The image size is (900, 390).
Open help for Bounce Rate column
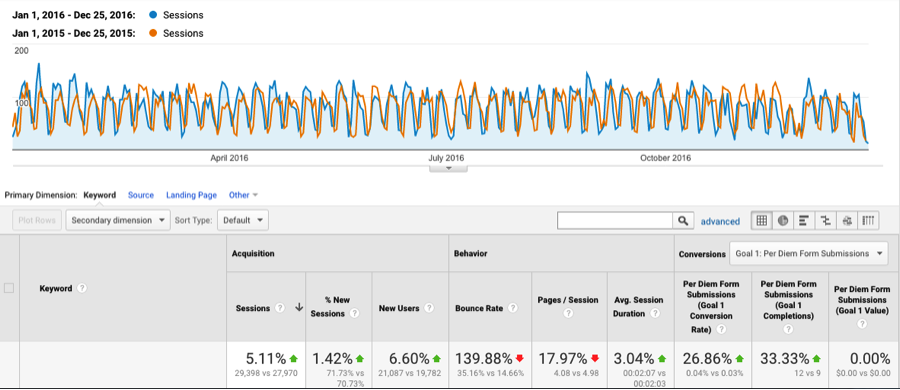513,308
